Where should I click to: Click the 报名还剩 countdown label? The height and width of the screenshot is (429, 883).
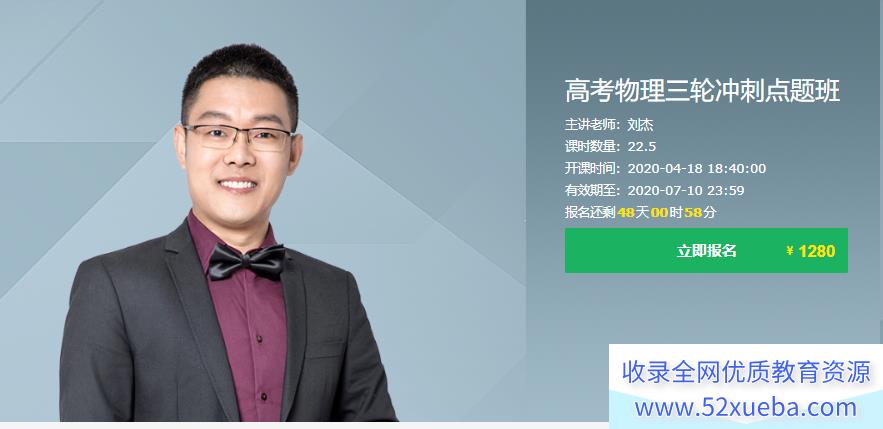click(x=590, y=213)
